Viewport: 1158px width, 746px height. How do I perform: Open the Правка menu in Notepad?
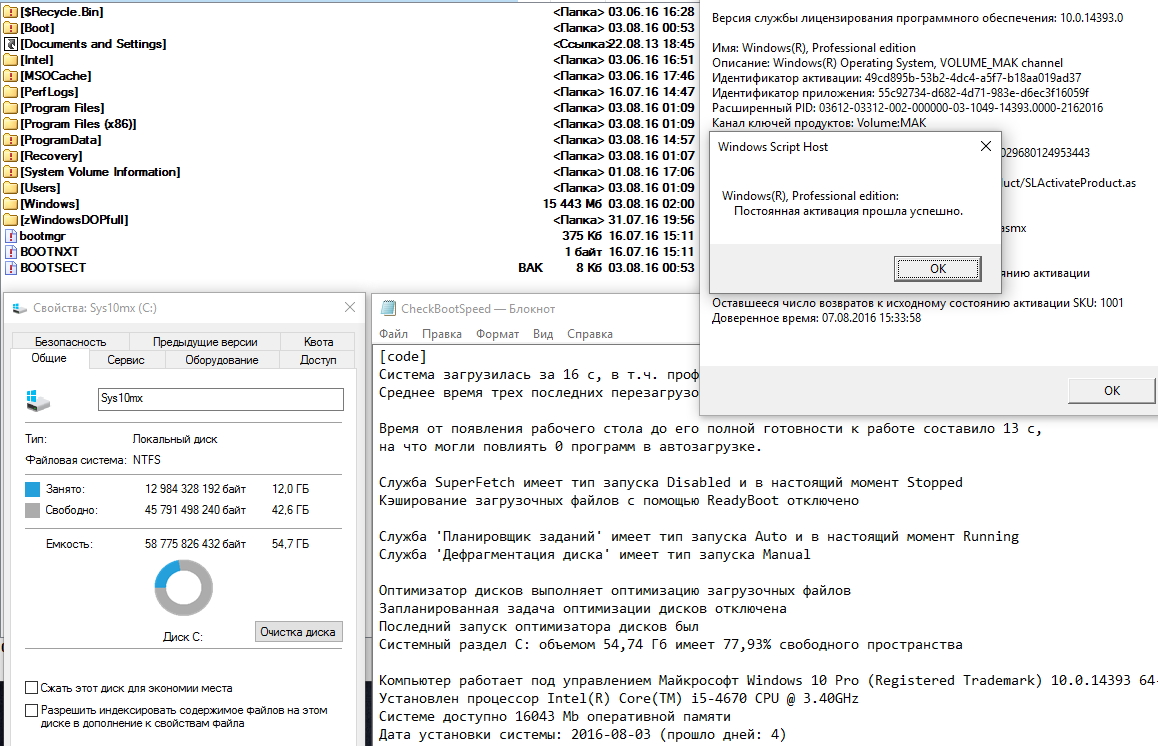coord(442,334)
